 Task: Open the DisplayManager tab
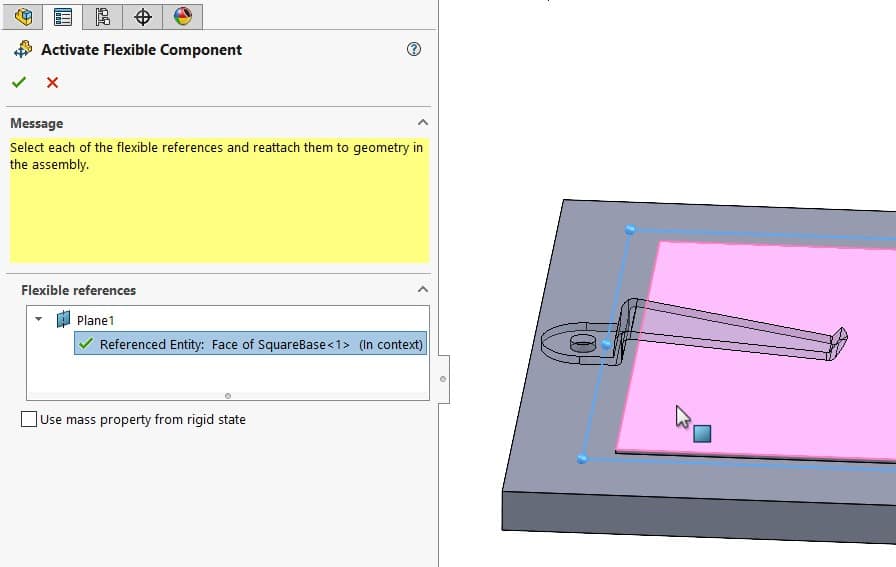pyautogui.click(x=182, y=17)
